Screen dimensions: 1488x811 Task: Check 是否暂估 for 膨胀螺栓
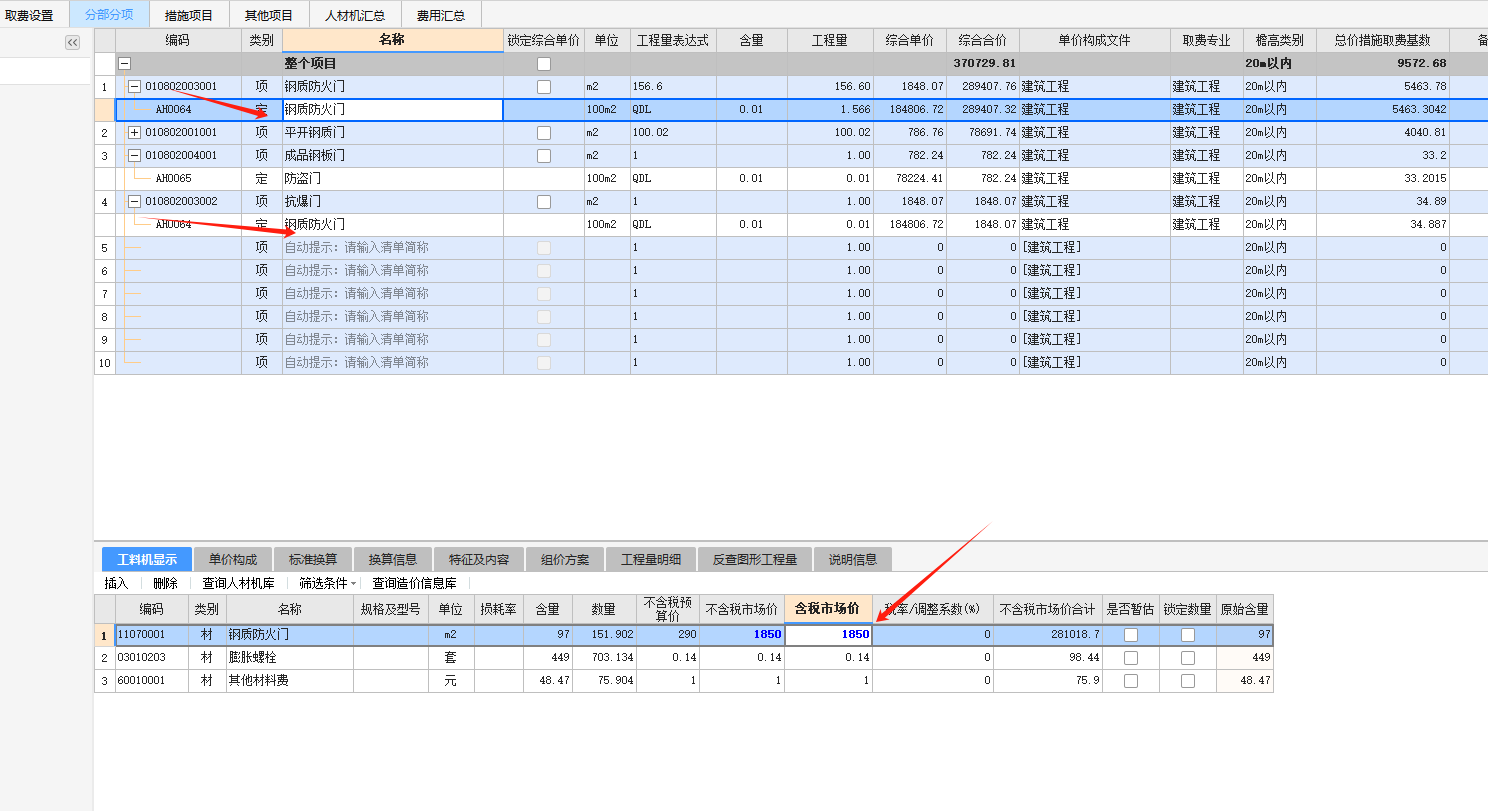click(x=1131, y=658)
